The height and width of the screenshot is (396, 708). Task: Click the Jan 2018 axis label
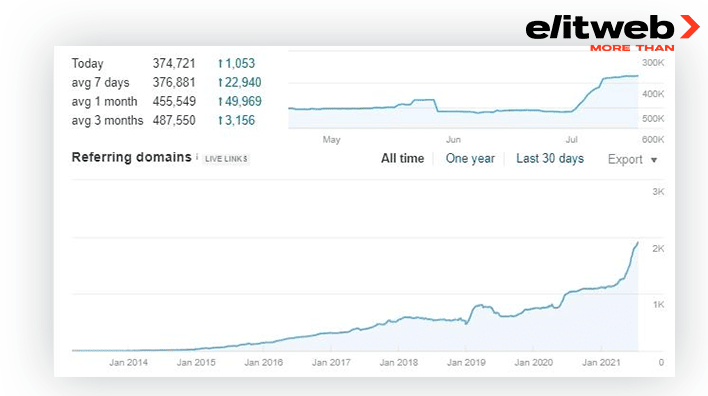[399, 362]
